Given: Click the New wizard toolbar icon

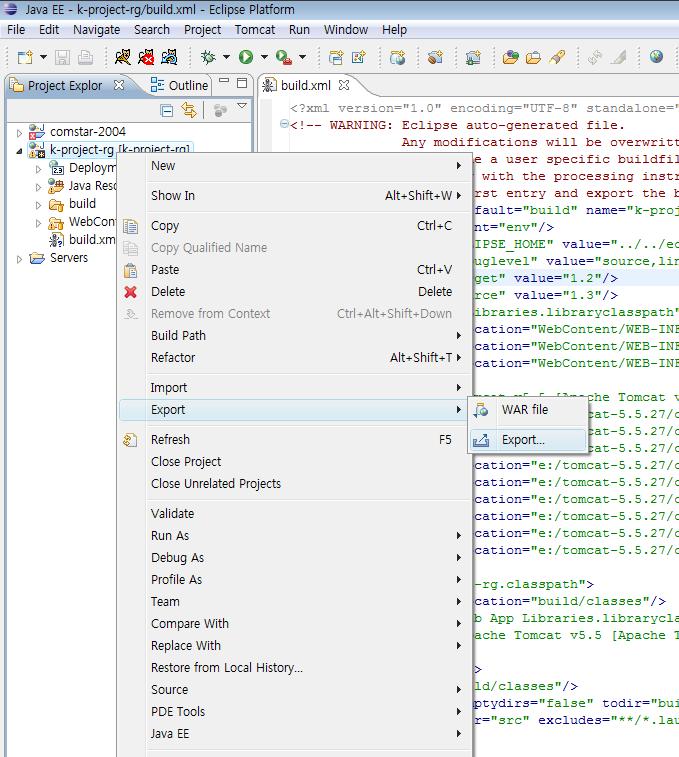Looking at the screenshot, I should pyautogui.click(x=25, y=57).
